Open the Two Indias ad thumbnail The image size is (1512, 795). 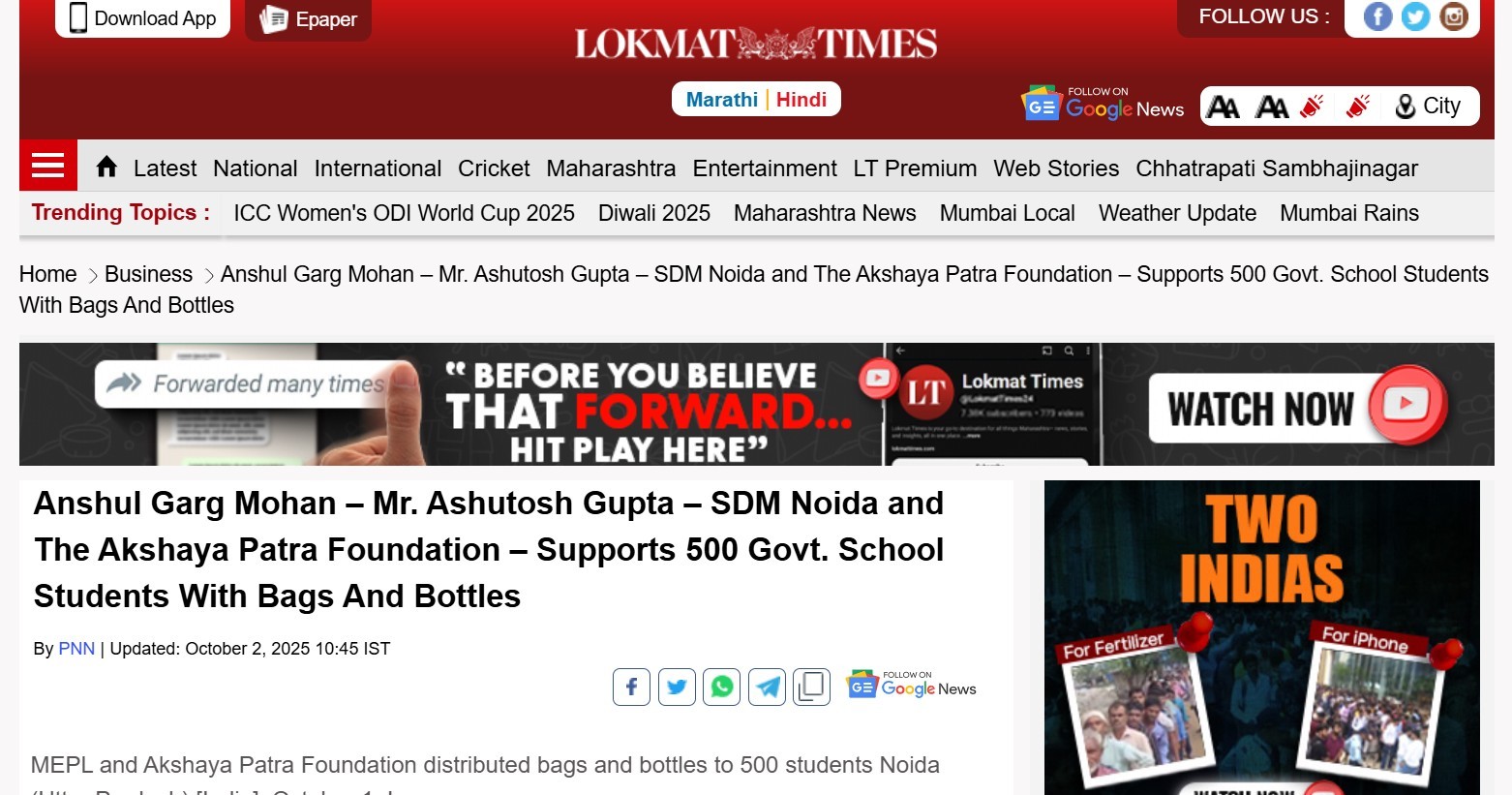pyautogui.click(x=1262, y=637)
